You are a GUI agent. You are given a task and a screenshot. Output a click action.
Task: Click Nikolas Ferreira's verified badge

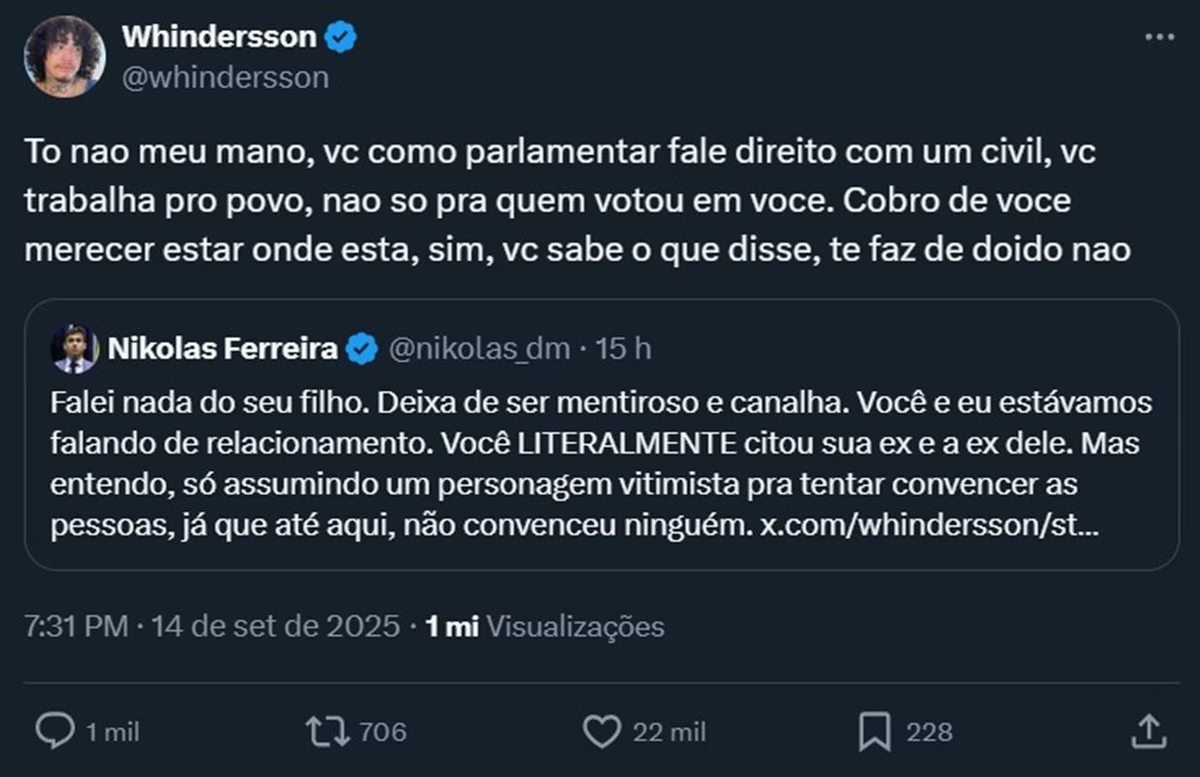click(361, 349)
